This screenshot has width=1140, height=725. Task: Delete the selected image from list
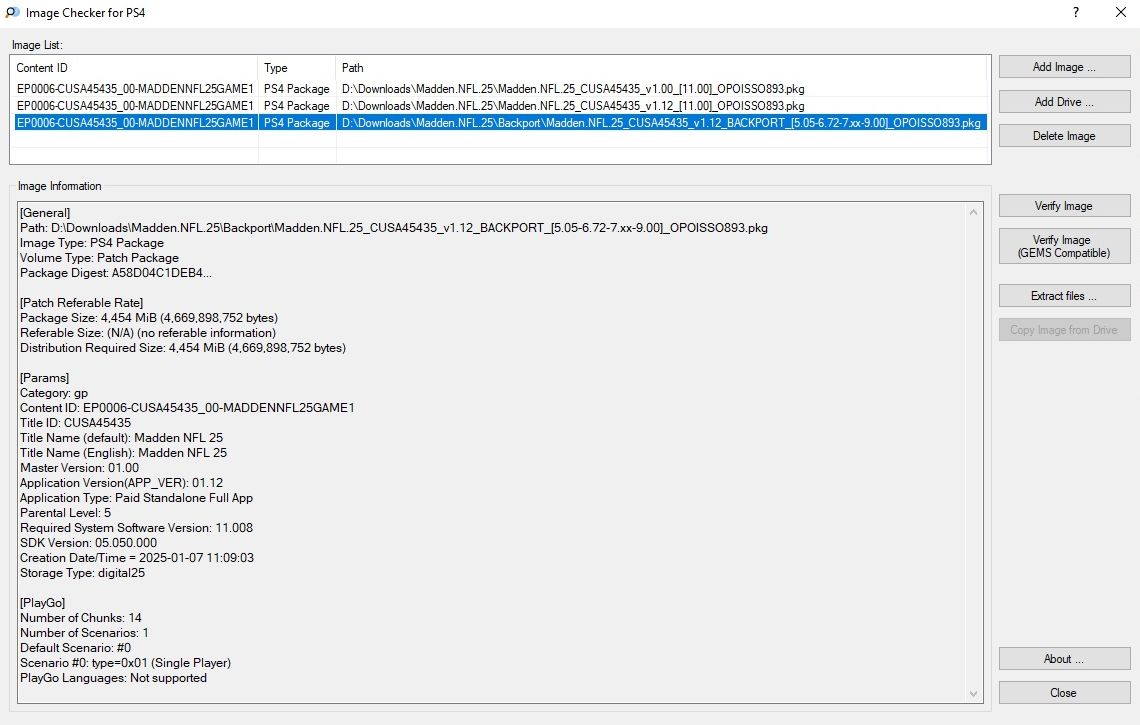coord(1064,136)
